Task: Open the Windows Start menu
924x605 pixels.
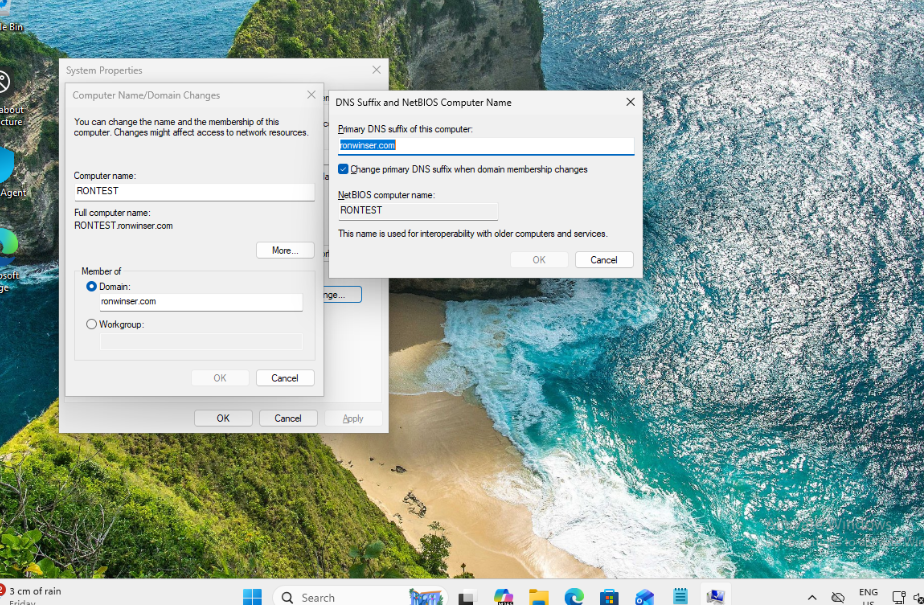Action: pos(252,597)
